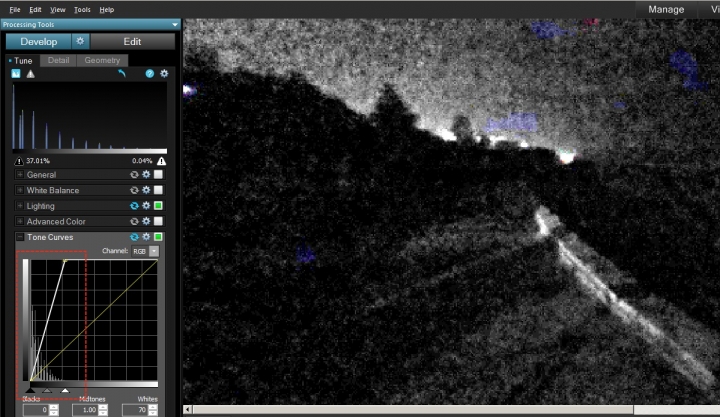Screen dimensions: 720x417
Task: Click the white point slider triangle
Action: pos(65,391)
